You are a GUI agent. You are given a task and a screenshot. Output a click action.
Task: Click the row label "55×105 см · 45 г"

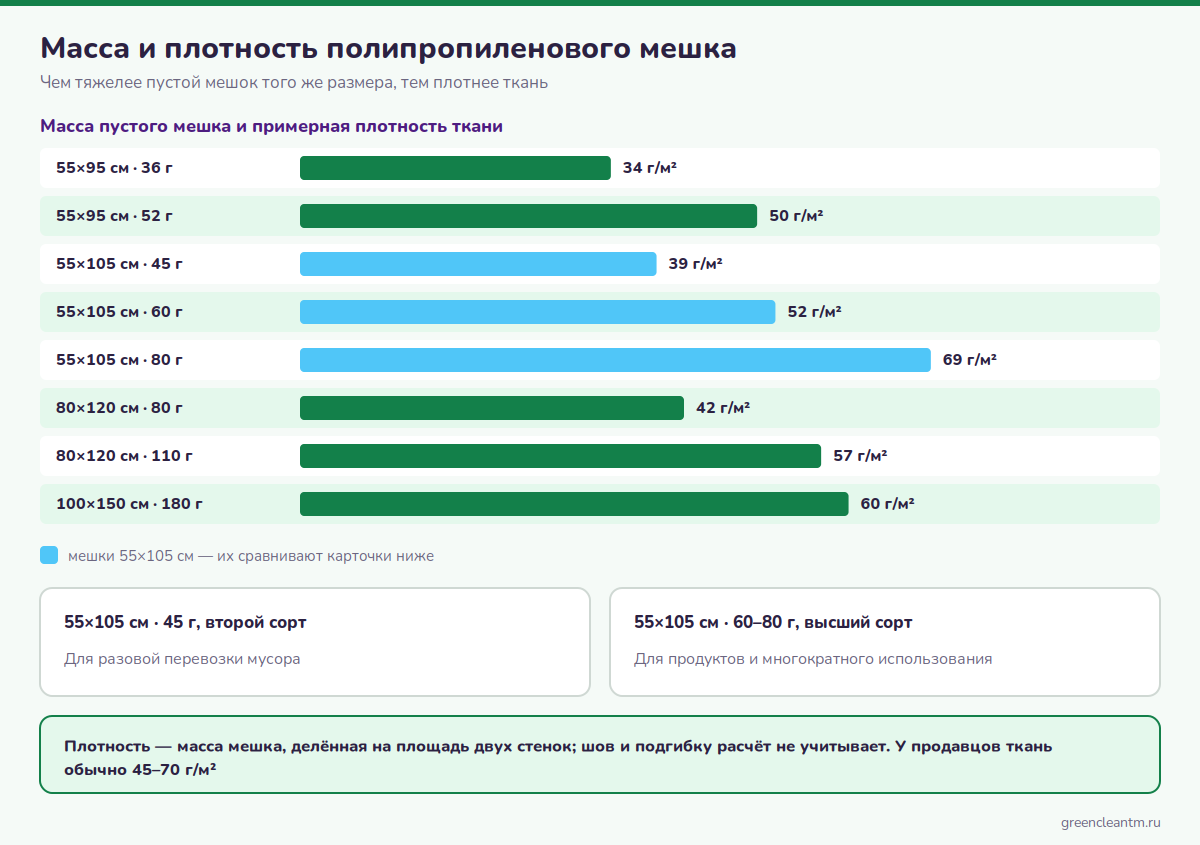coord(119,264)
